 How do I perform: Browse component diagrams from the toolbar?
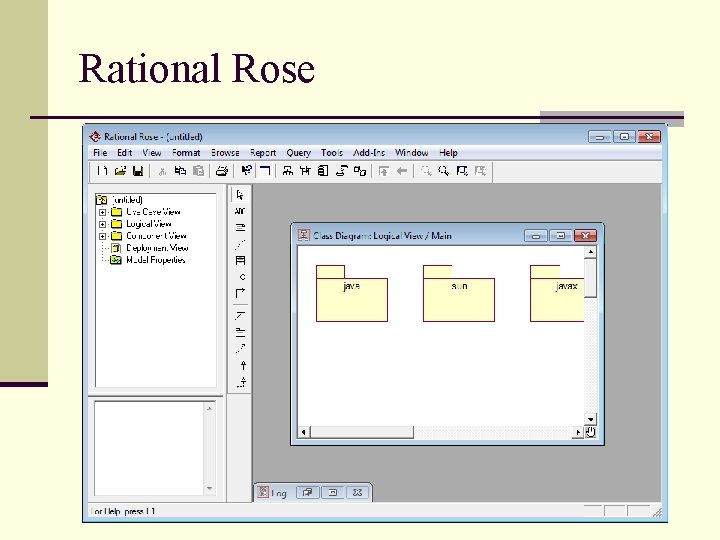click(323, 171)
